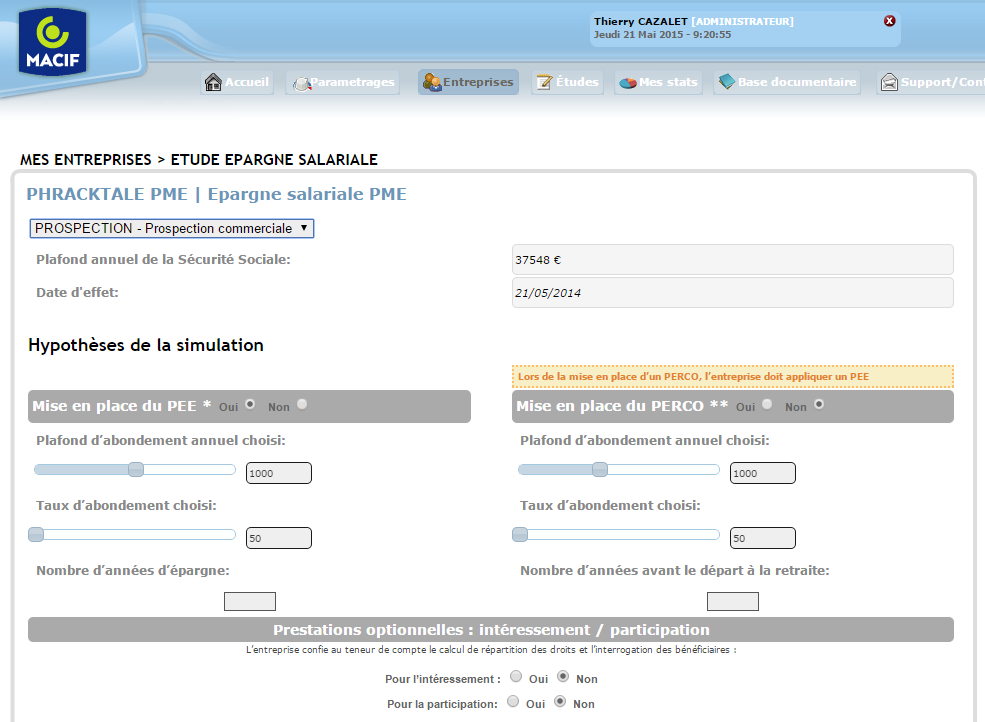This screenshot has width=985, height=722.
Task: Choose 'Oui' for Pour l'intéressement
Action: pos(516,677)
